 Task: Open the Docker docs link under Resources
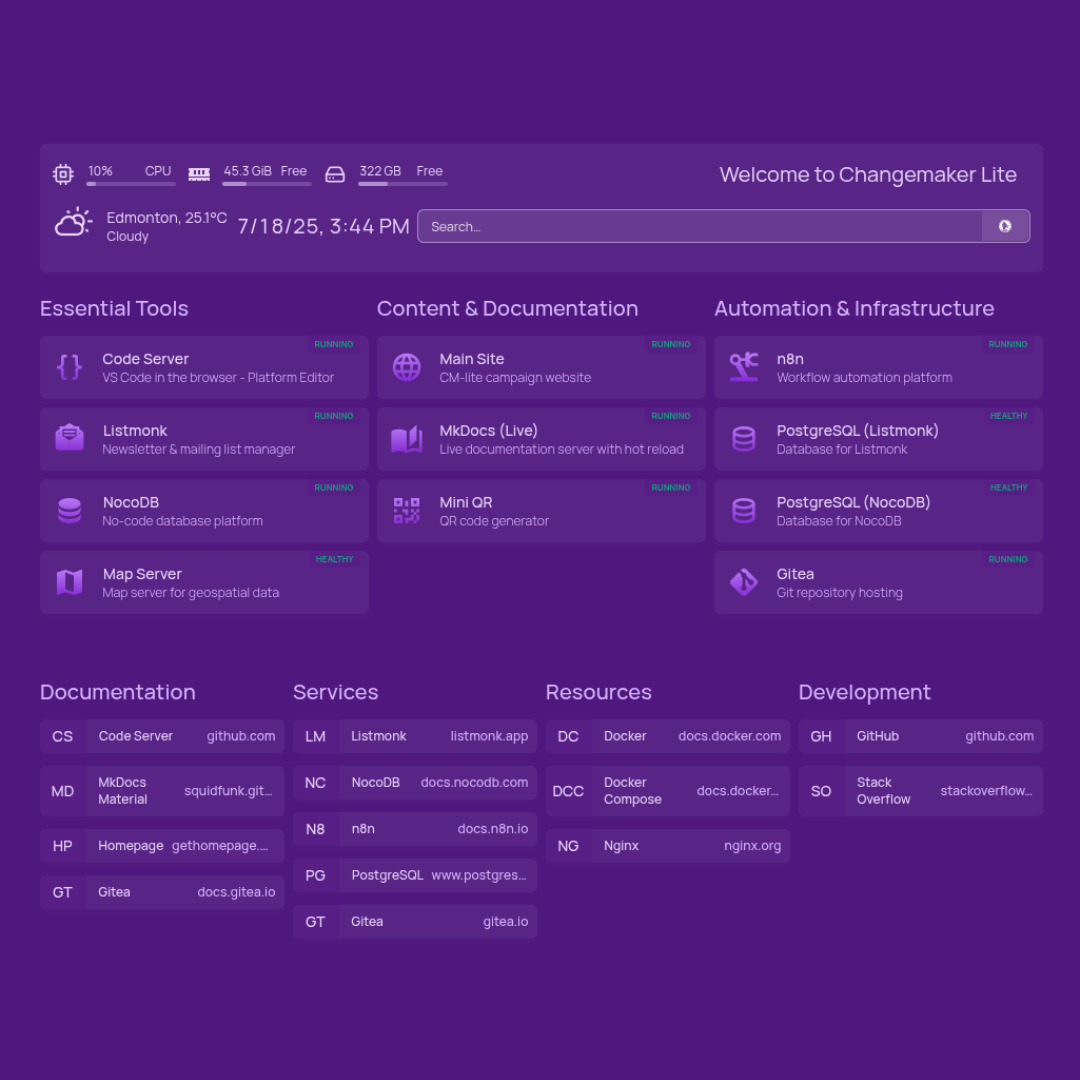[x=667, y=737]
